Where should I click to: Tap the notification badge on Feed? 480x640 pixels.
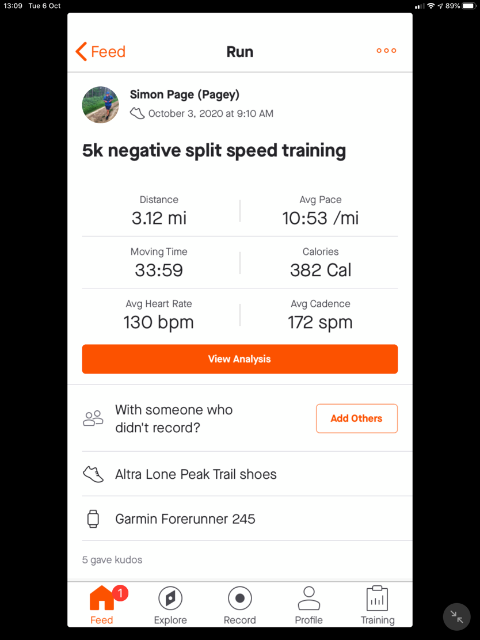pos(120,593)
